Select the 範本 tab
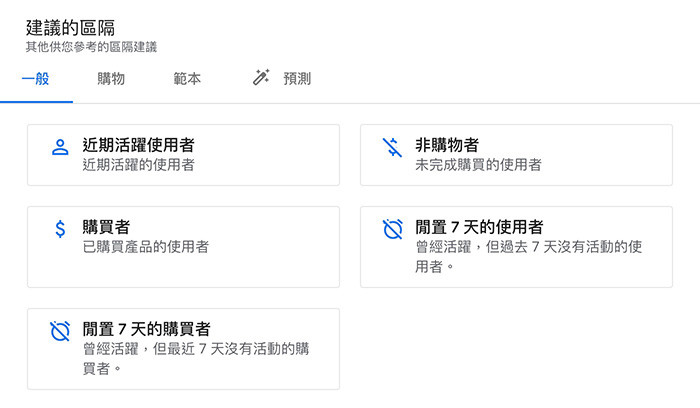 tap(187, 79)
